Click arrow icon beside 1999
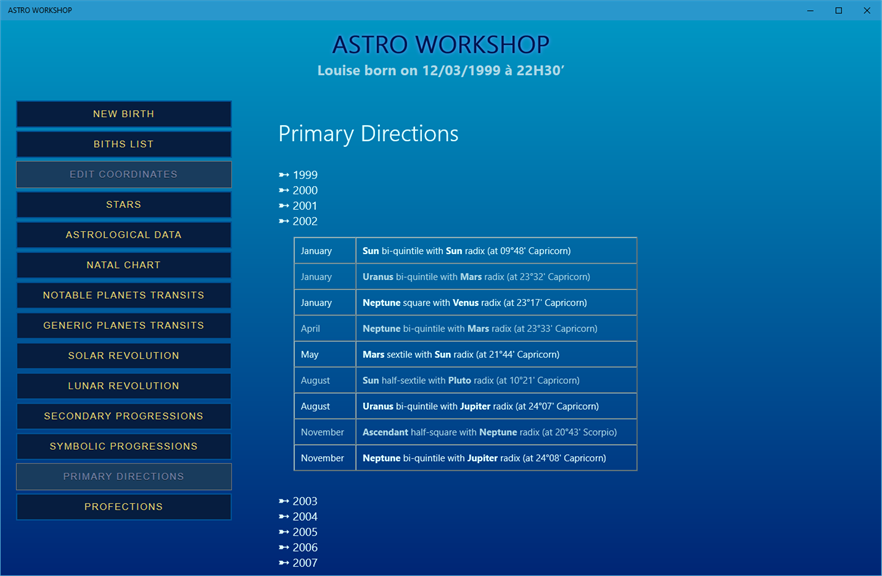Viewport: 882px width, 576px height. [x=284, y=175]
